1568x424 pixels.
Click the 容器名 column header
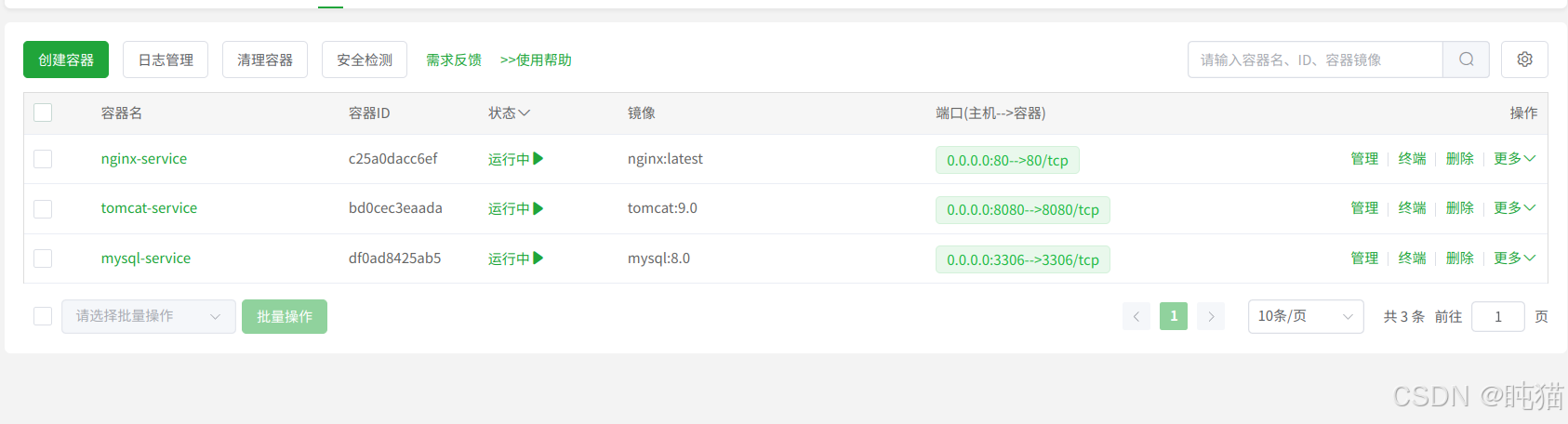pyautogui.click(x=122, y=113)
